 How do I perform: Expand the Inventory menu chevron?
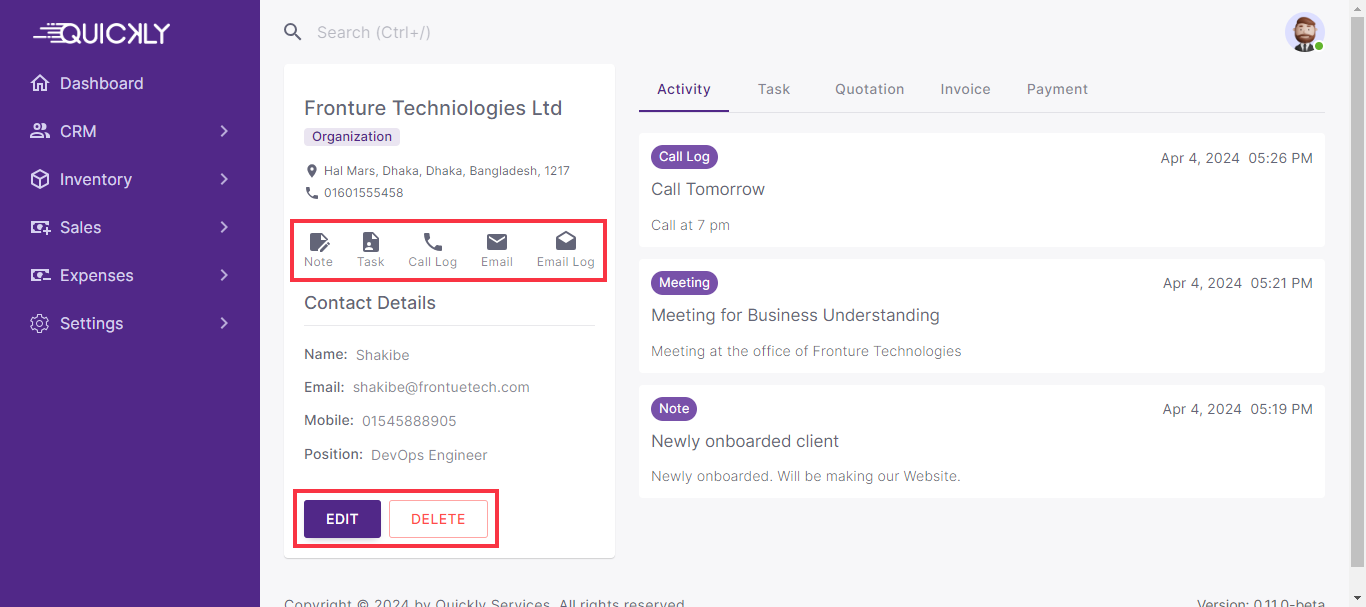[x=224, y=179]
